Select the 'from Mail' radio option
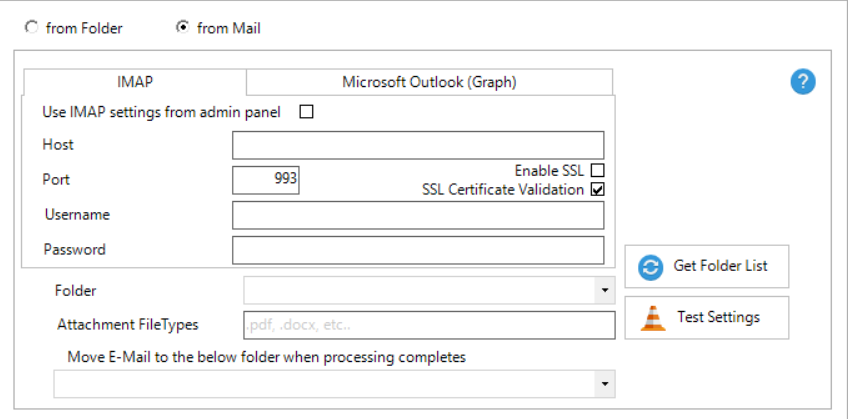The width and height of the screenshot is (848, 419). (x=182, y=28)
